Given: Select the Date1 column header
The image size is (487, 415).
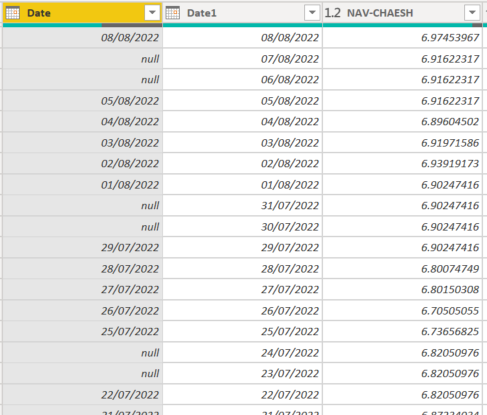Looking at the screenshot, I should [242, 13].
